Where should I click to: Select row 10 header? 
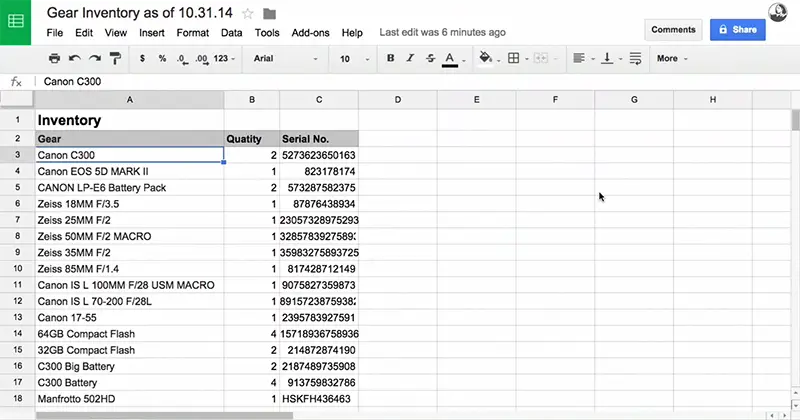[17, 268]
